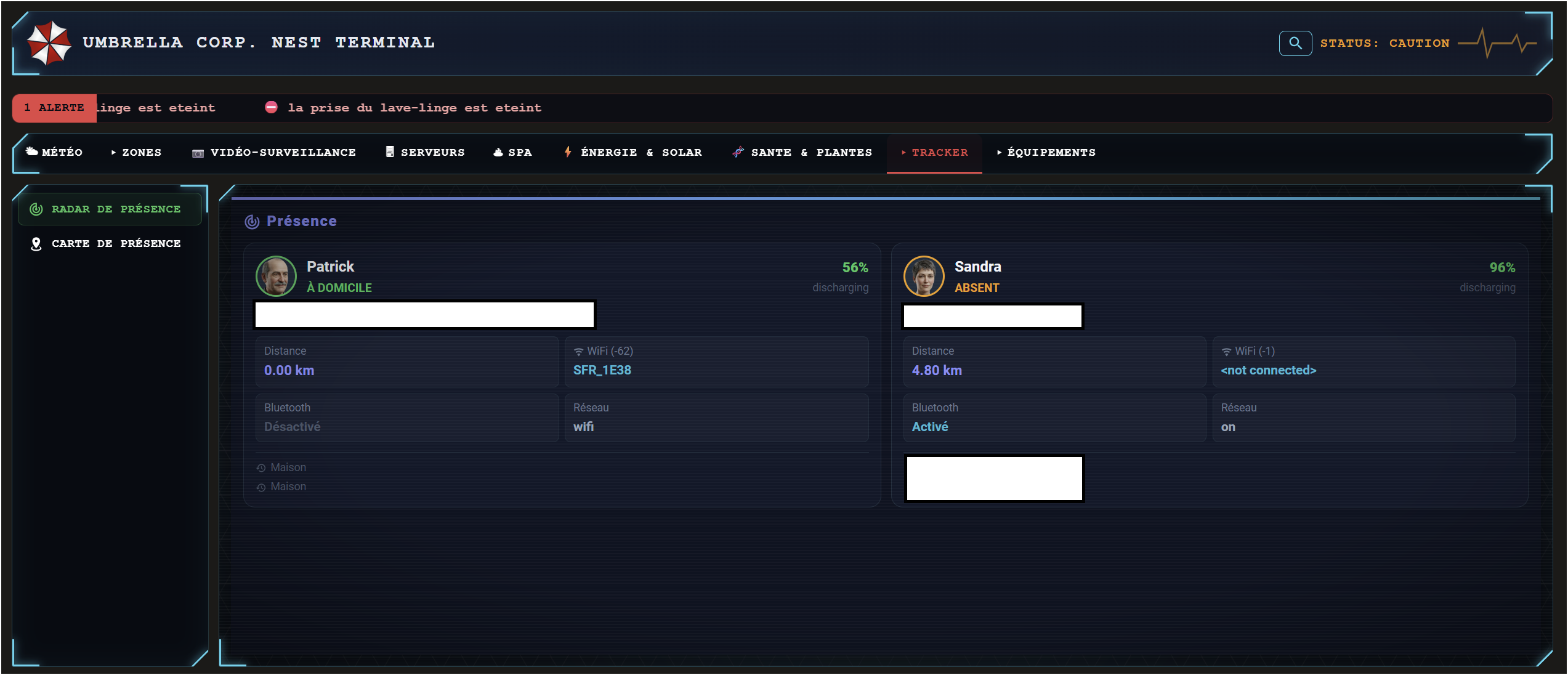Click Sandra's ABSENT status

tap(977, 288)
